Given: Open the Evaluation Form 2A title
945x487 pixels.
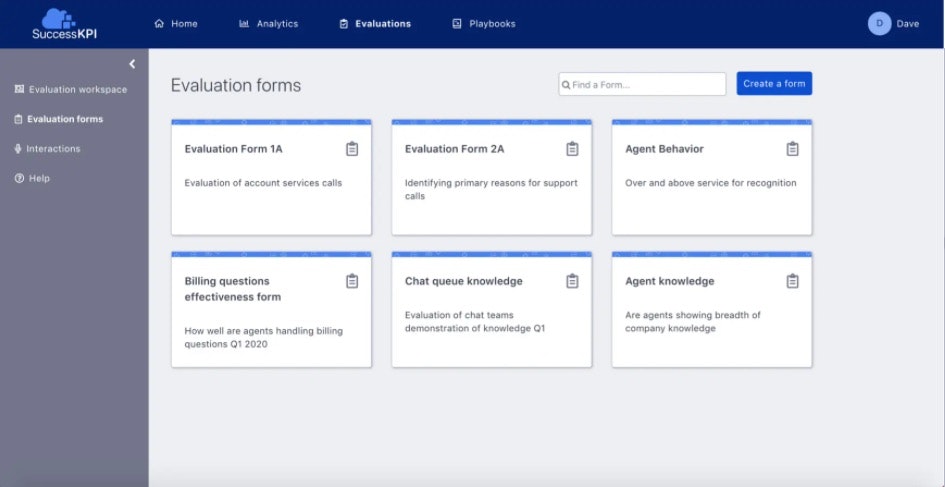Looking at the screenshot, I should 454,149.
